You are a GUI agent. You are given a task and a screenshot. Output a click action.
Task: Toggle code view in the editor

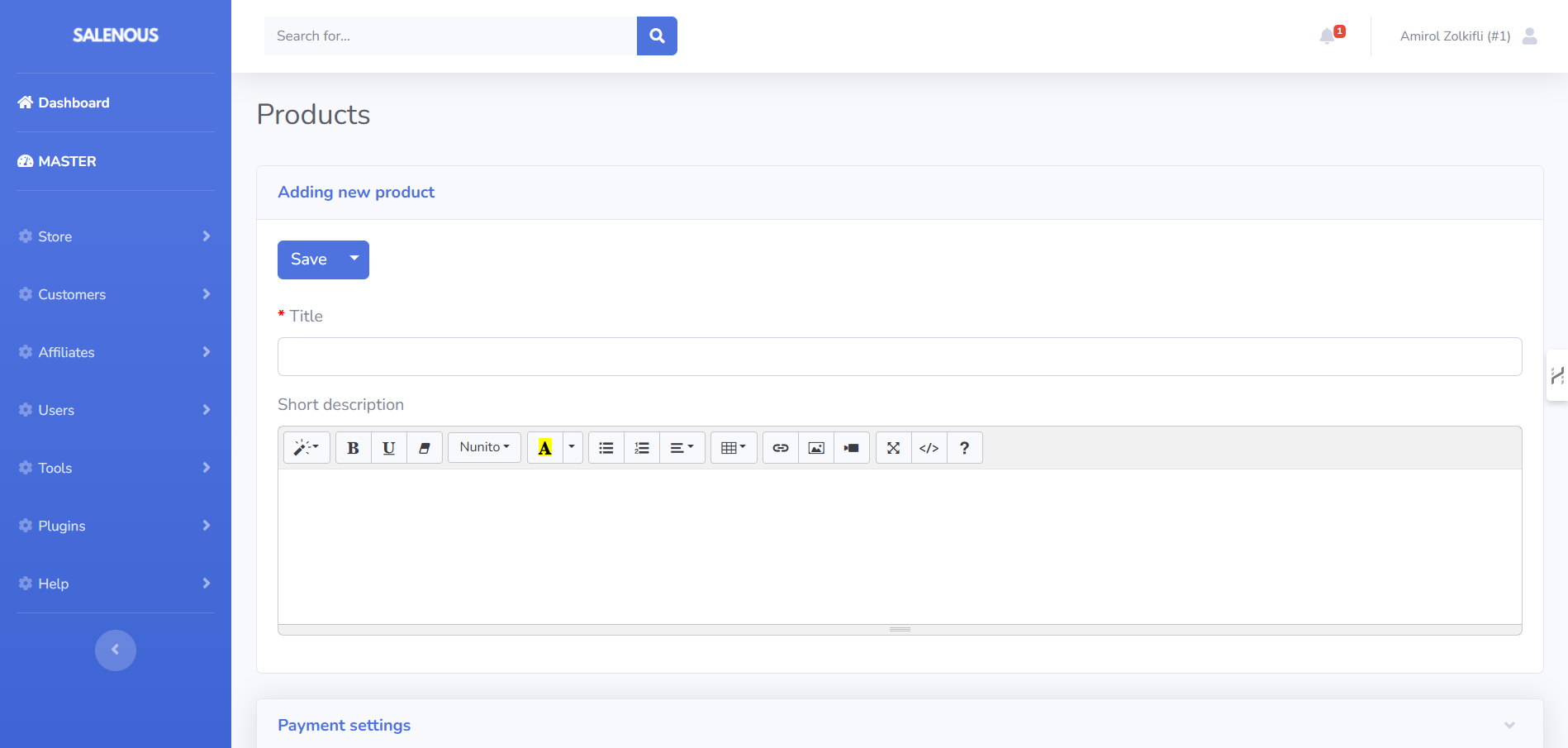click(x=929, y=448)
